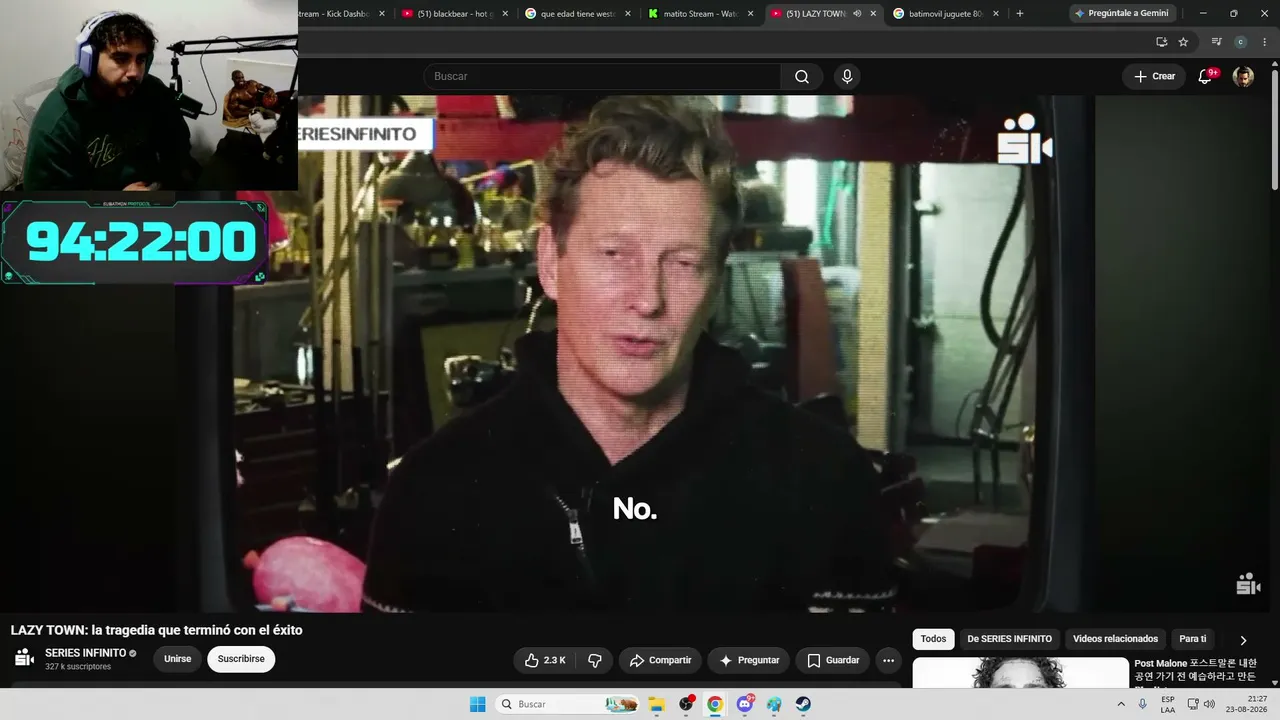Open the media controls icon in Chrome toolbar
This screenshot has width=1280, height=720.
point(1216,42)
